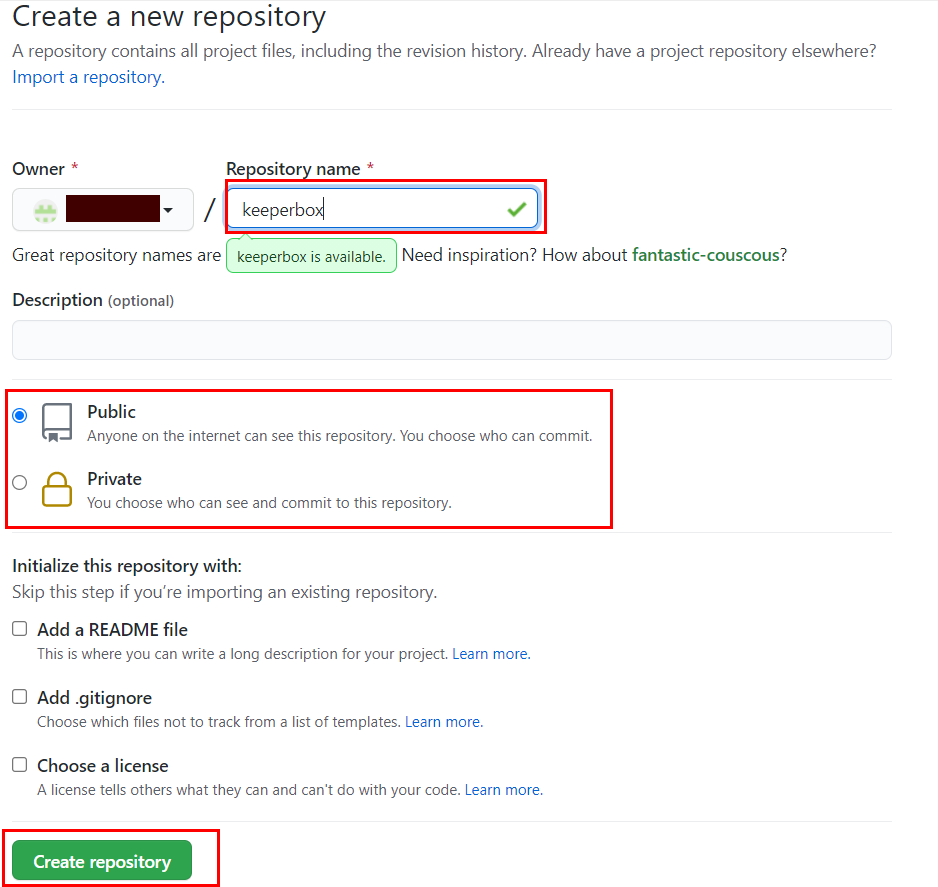Click the 'Private' option label

[114, 478]
